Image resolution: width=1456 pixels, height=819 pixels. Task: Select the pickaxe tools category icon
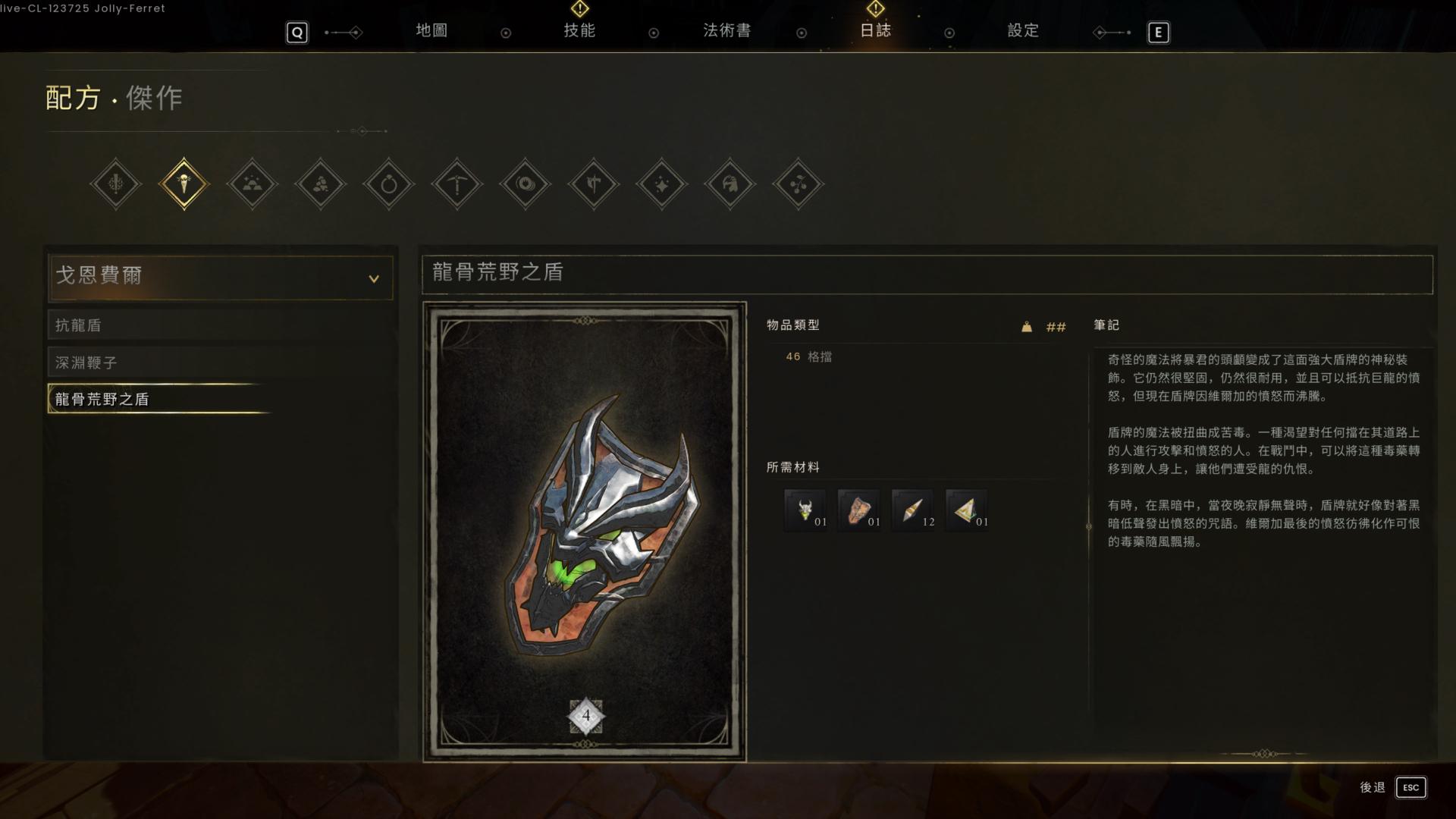click(x=457, y=184)
